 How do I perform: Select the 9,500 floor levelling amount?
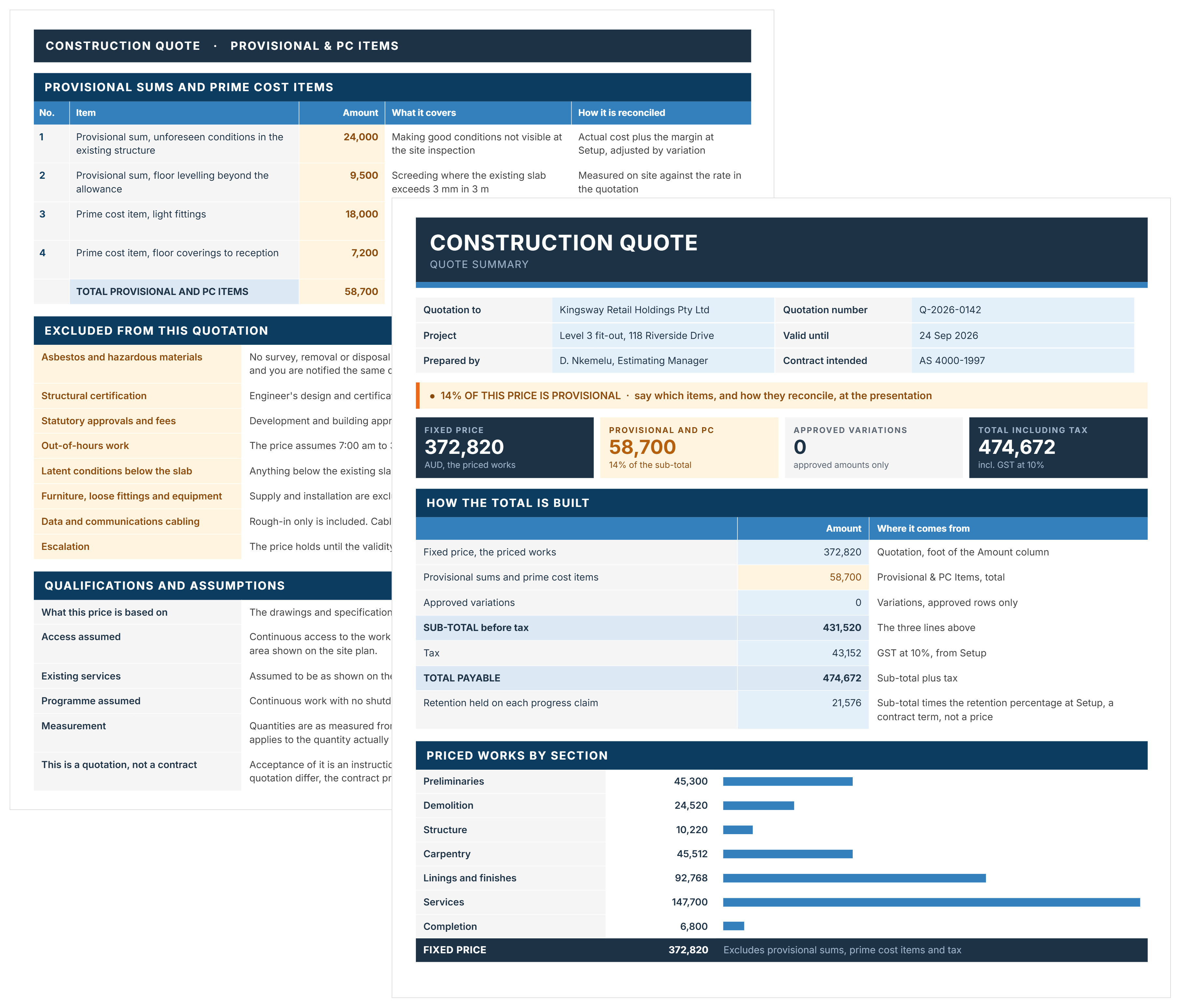tap(363, 175)
